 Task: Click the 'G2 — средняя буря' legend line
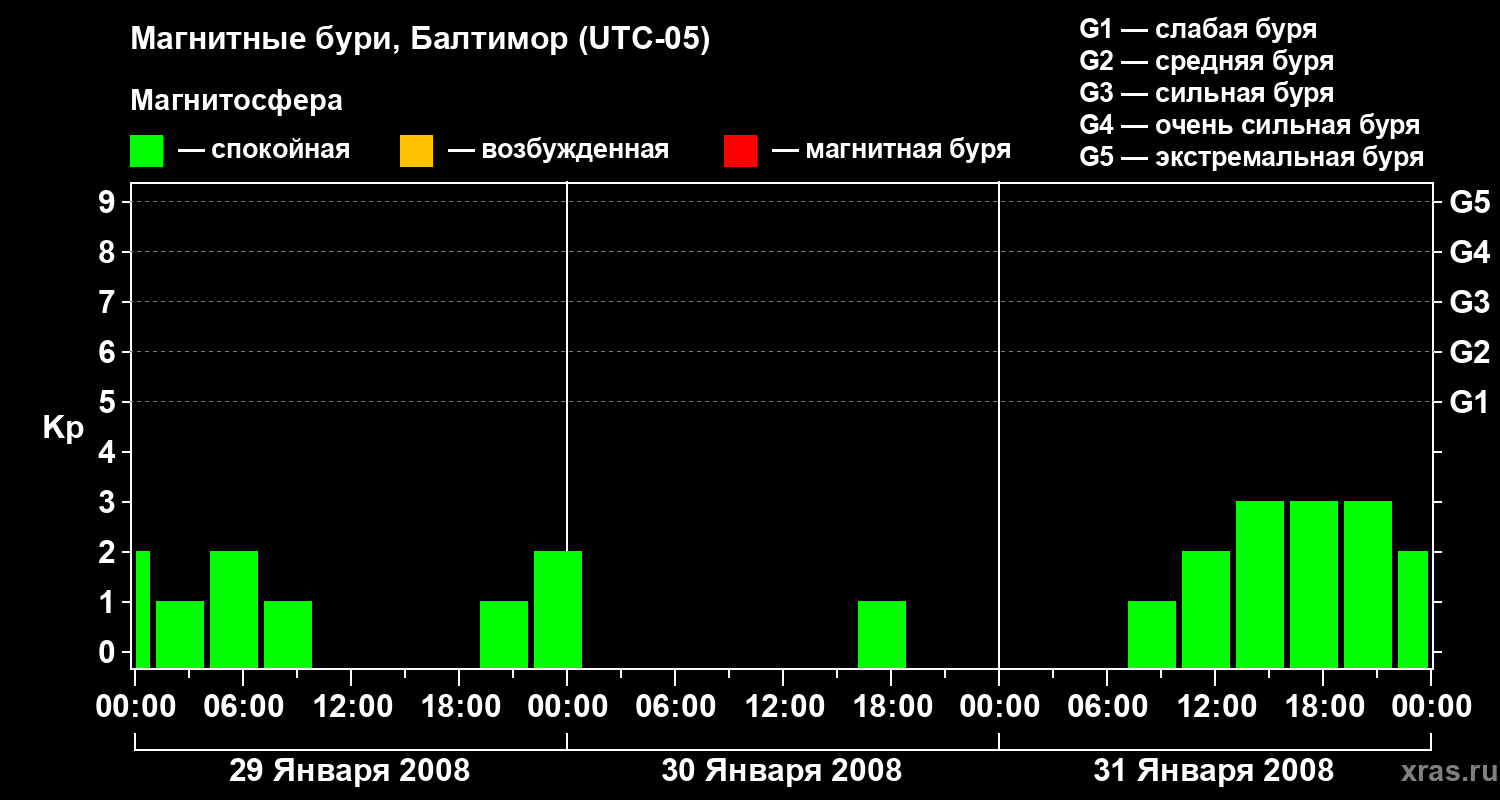[1206, 61]
